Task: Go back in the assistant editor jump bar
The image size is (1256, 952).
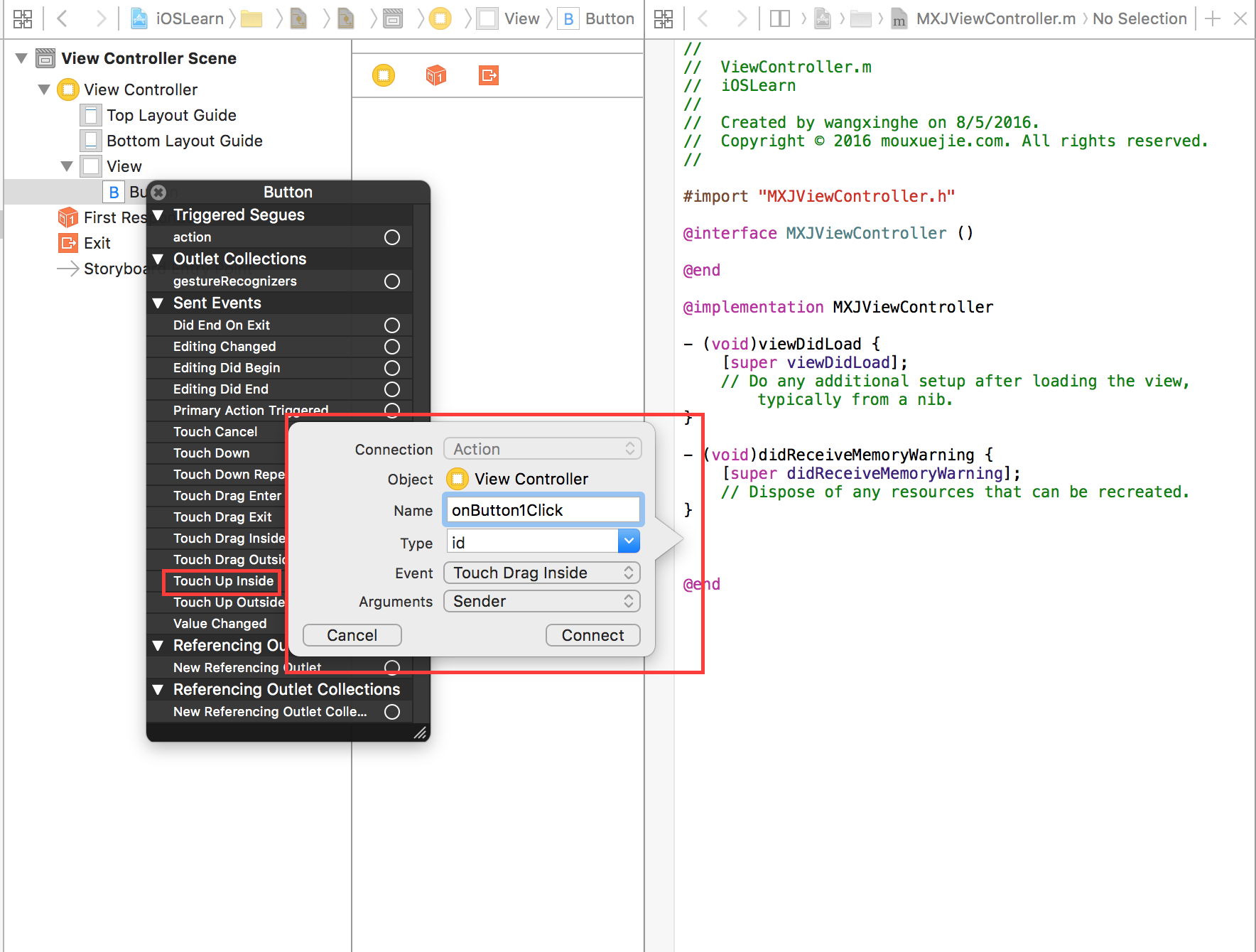Action: 703,18
